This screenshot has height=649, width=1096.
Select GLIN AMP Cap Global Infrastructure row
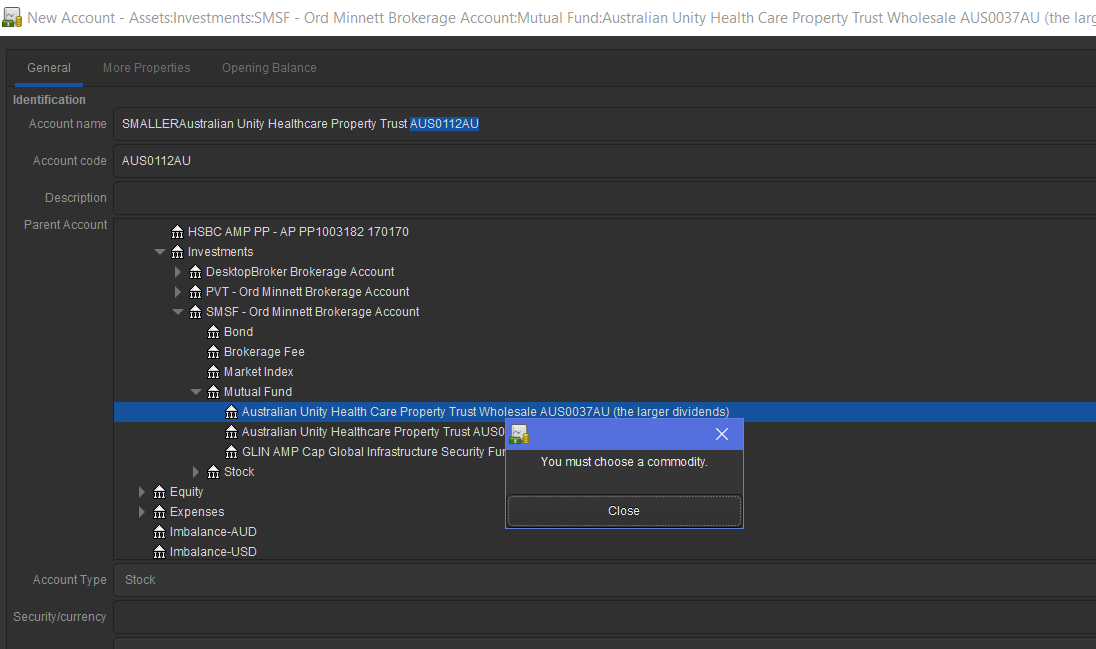(x=373, y=452)
